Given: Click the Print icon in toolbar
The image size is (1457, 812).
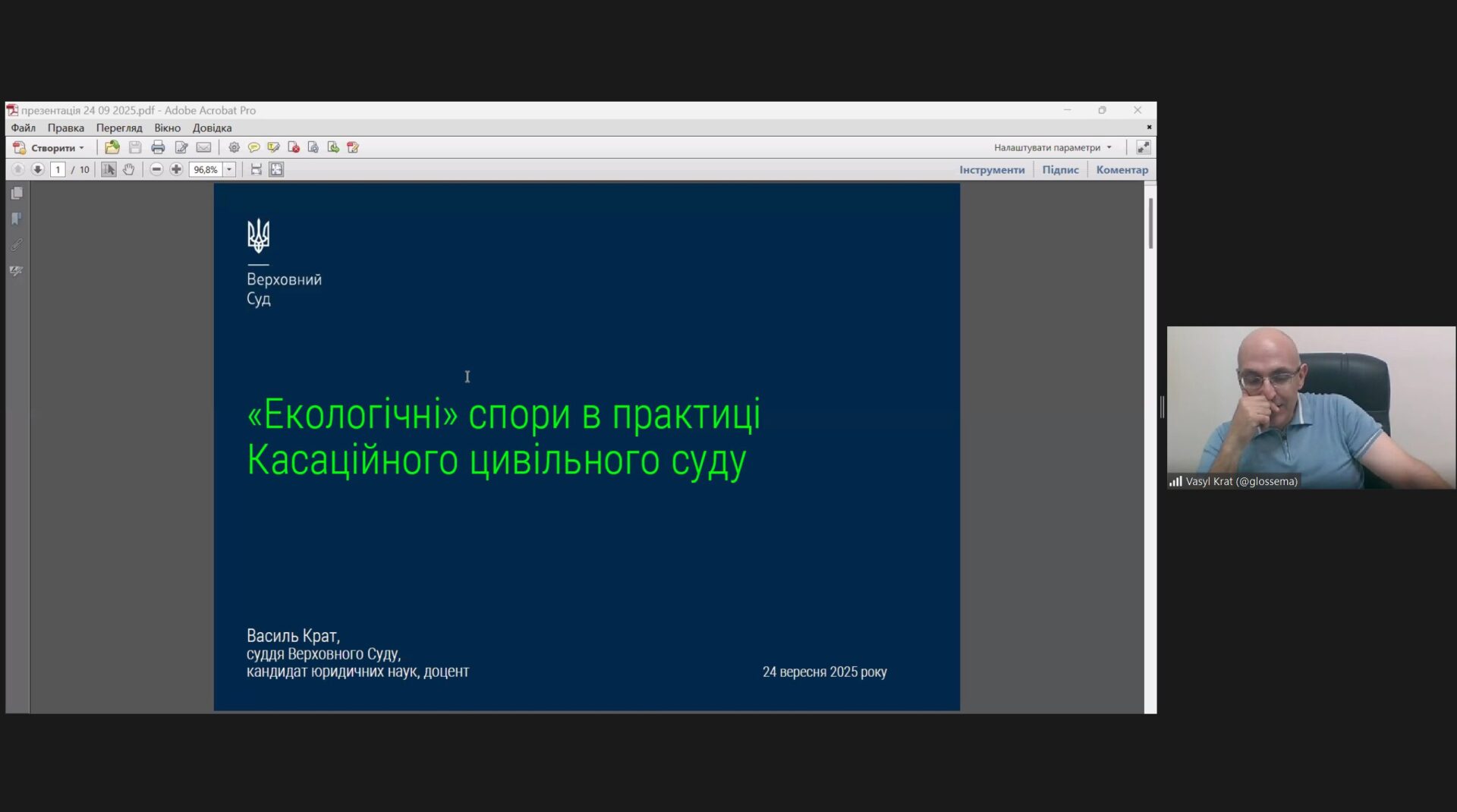Looking at the screenshot, I should (158, 147).
